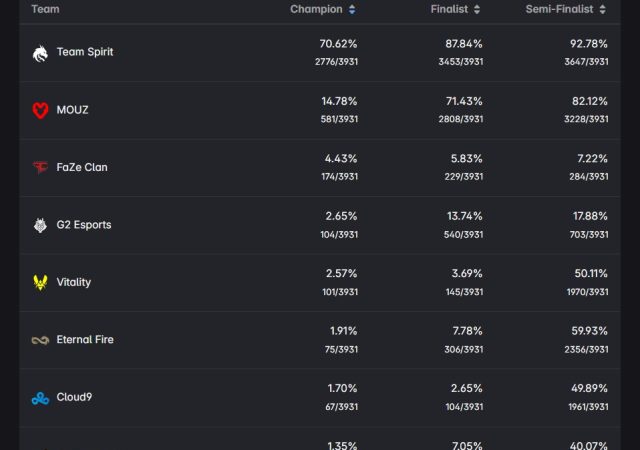Click MOUZ's 71.43% finalist value

pos(464,101)
